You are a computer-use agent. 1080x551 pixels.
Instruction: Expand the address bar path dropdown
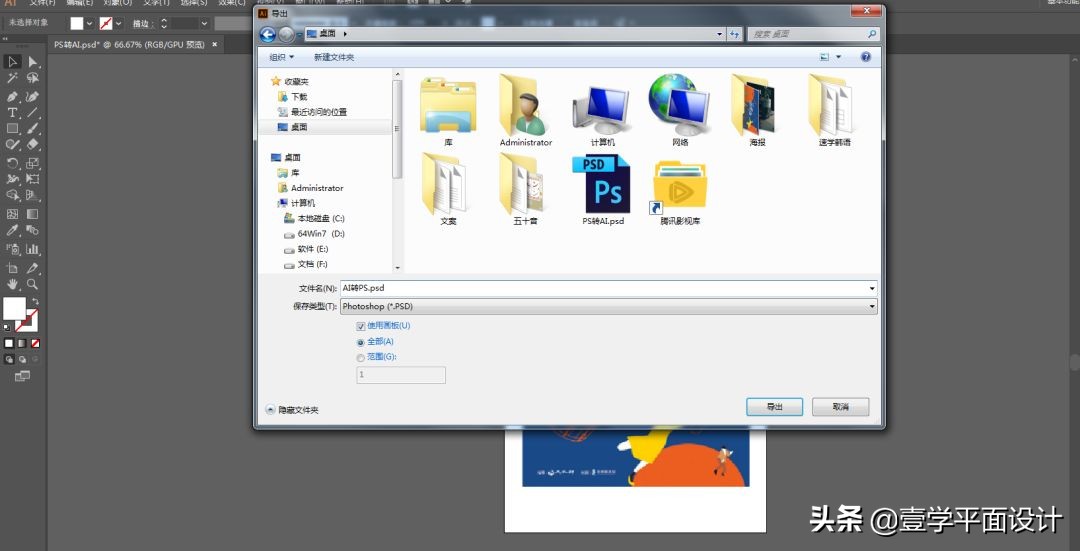pyautogui.click(x=720, y=34)
